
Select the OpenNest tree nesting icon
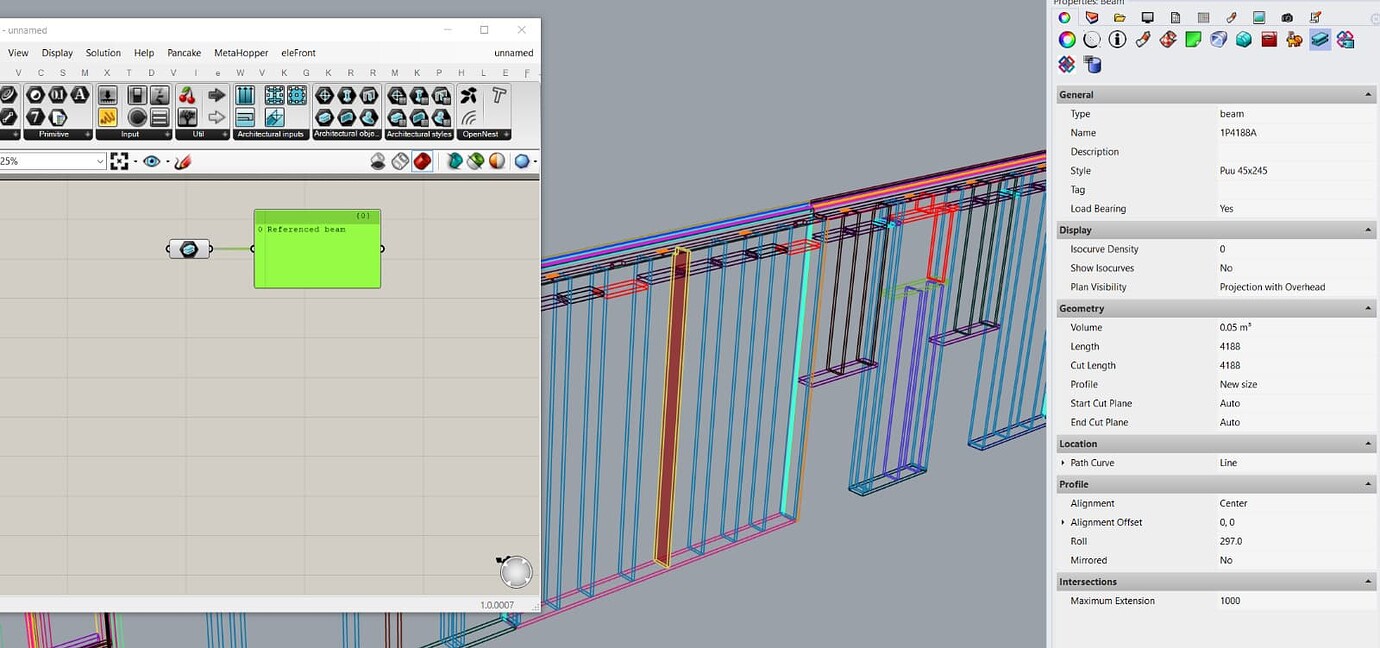[x=468, y=96]
